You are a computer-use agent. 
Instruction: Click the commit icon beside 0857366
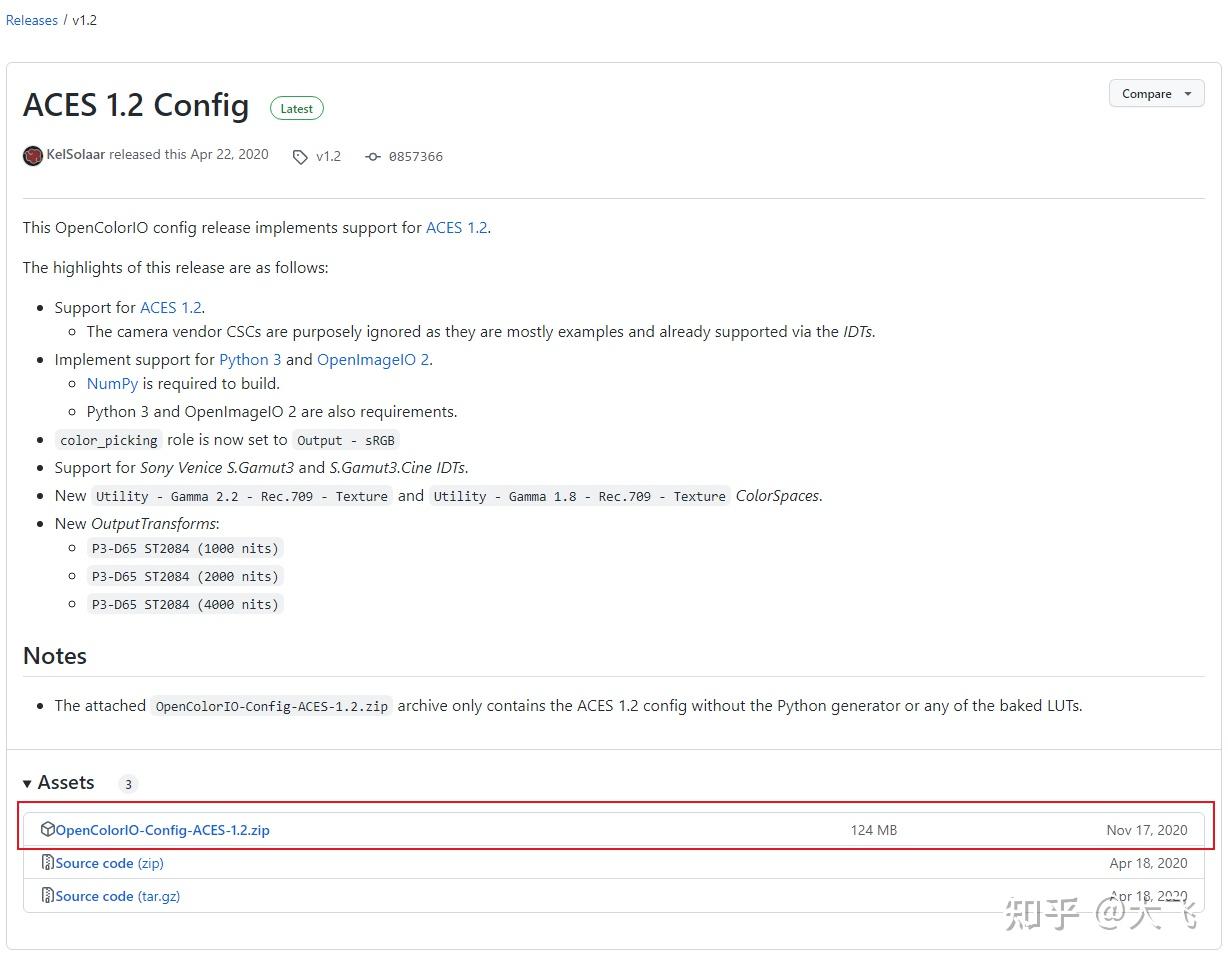click(x=373, y=157)
